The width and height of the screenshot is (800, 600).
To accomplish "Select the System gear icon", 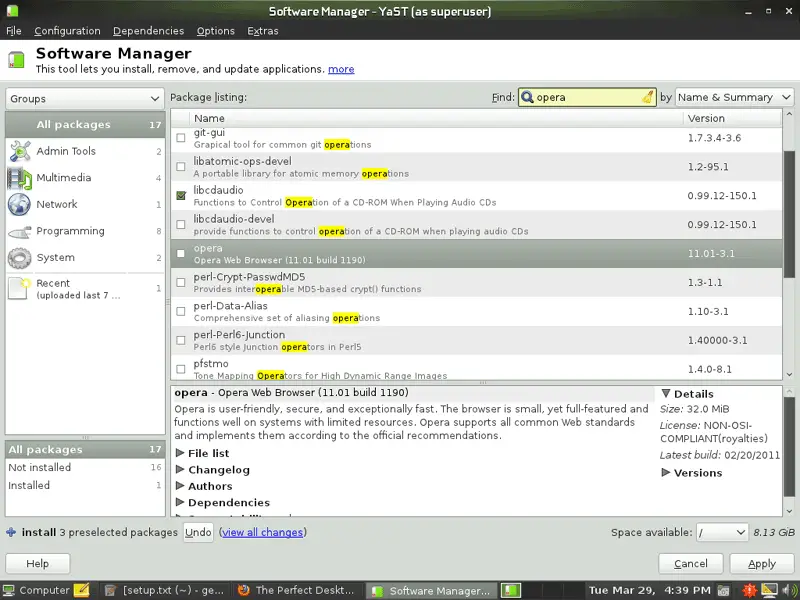I will tap(20, 258).
